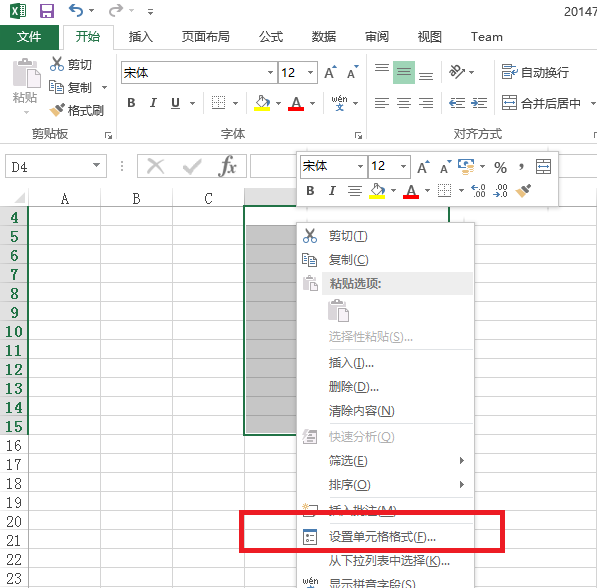
Task: Click the percent style icon in mini toolbar
Action: 500,167
